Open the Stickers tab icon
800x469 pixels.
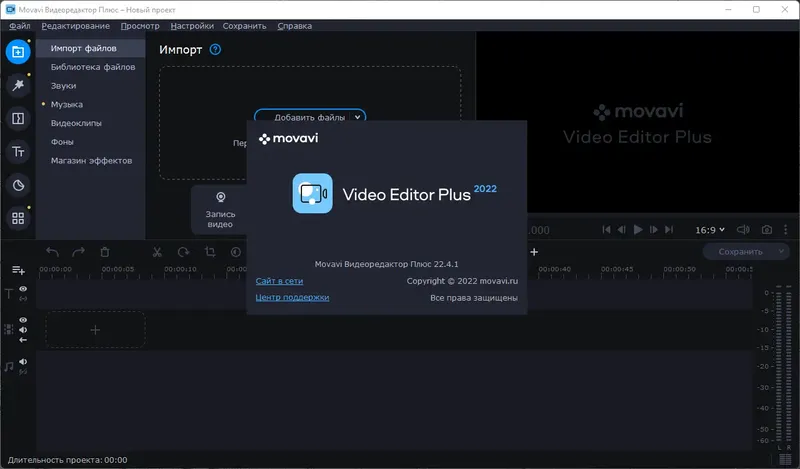tap(18, 185)
